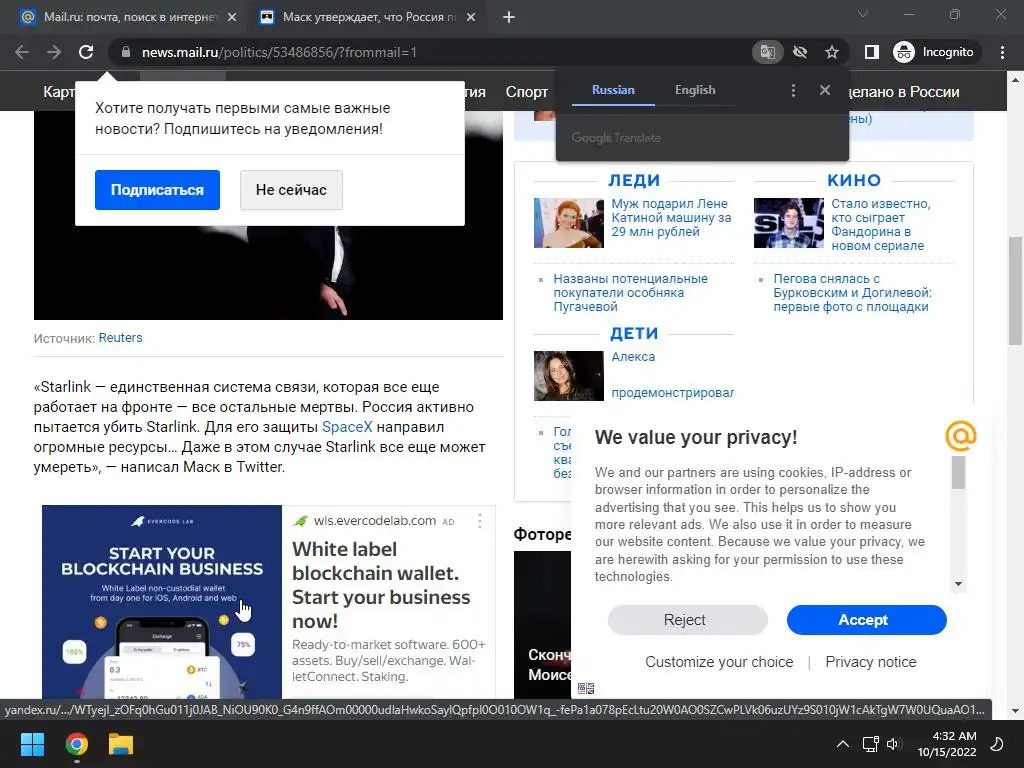Click the SpaceX link in the article
Image resolution: width=1024 pixels, height=768 pixels.
[347, 427]
